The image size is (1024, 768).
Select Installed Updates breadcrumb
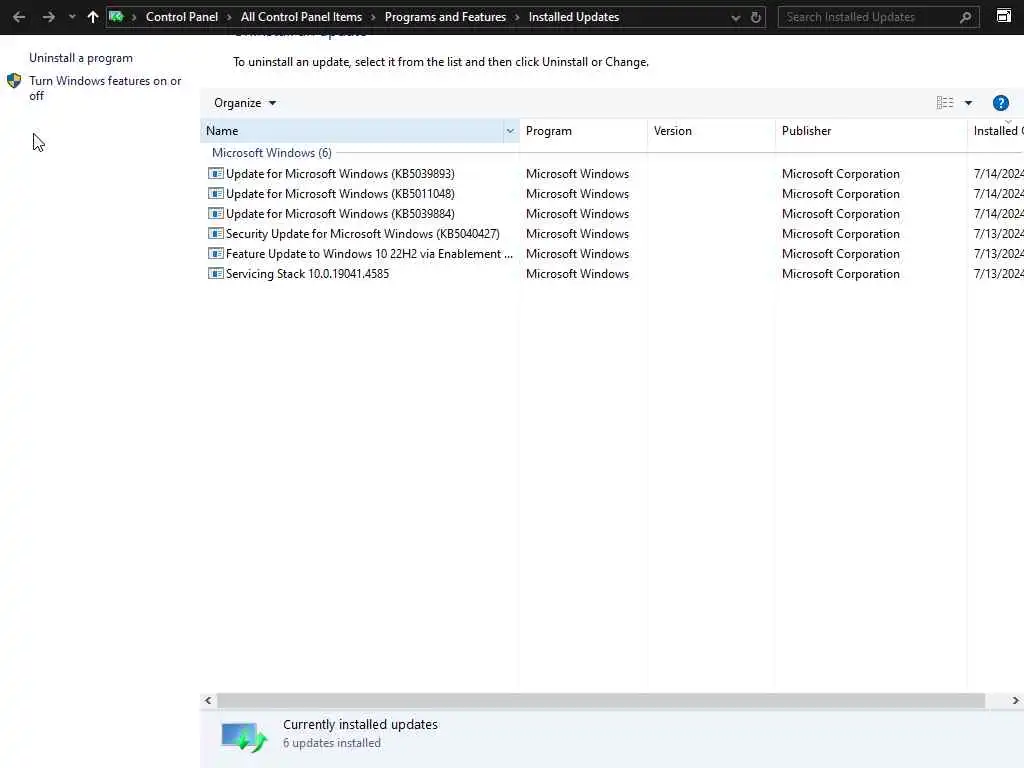tap(573, 17)
